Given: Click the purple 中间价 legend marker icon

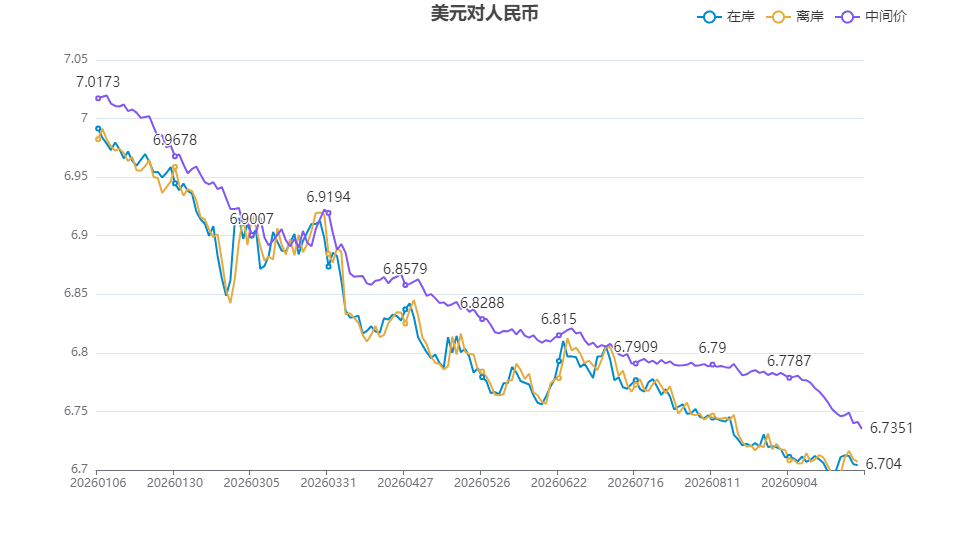Looking at the screenshot, I should tap(847, 17).
